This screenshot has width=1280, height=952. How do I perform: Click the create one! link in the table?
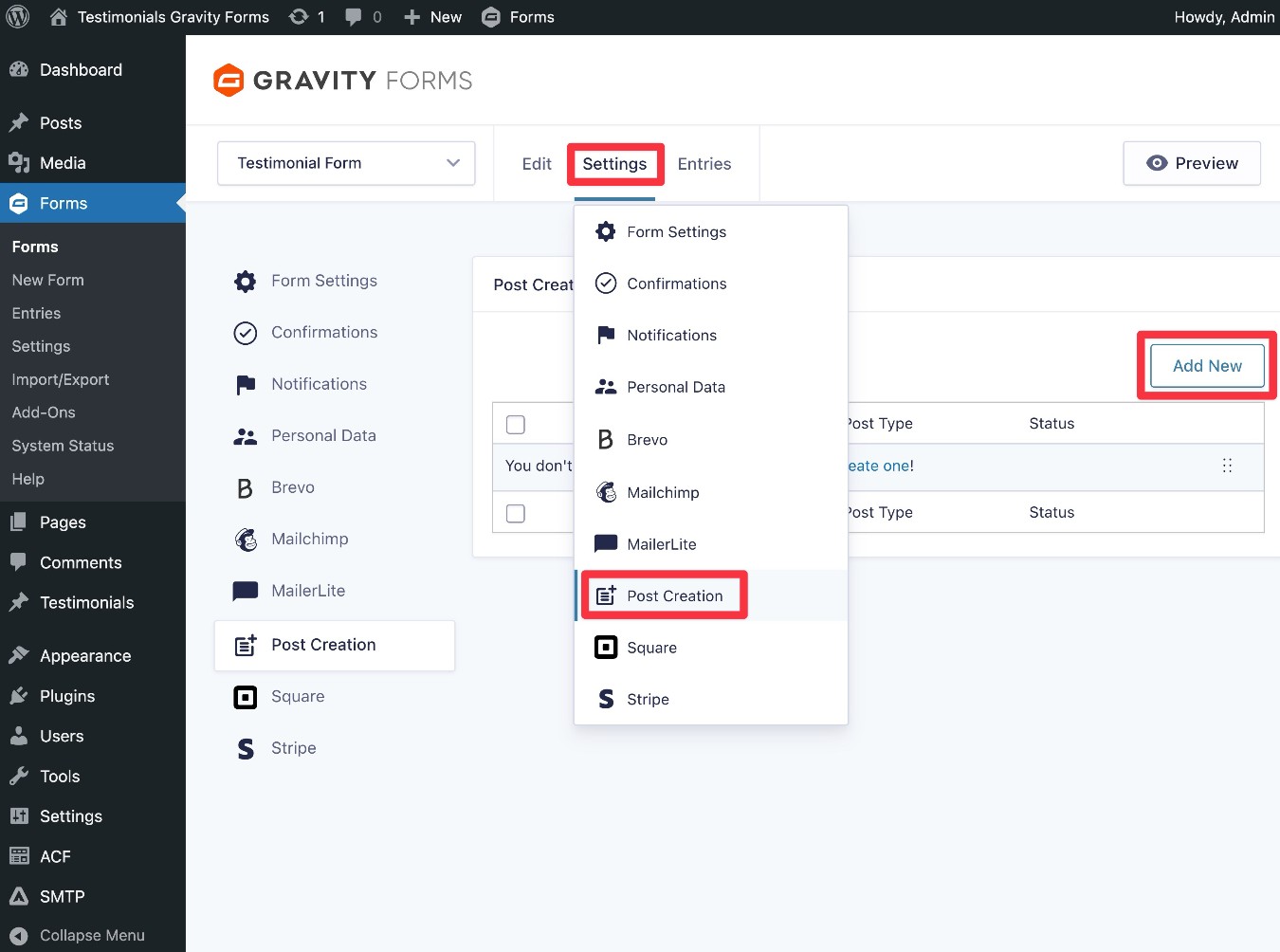(884, 466)
